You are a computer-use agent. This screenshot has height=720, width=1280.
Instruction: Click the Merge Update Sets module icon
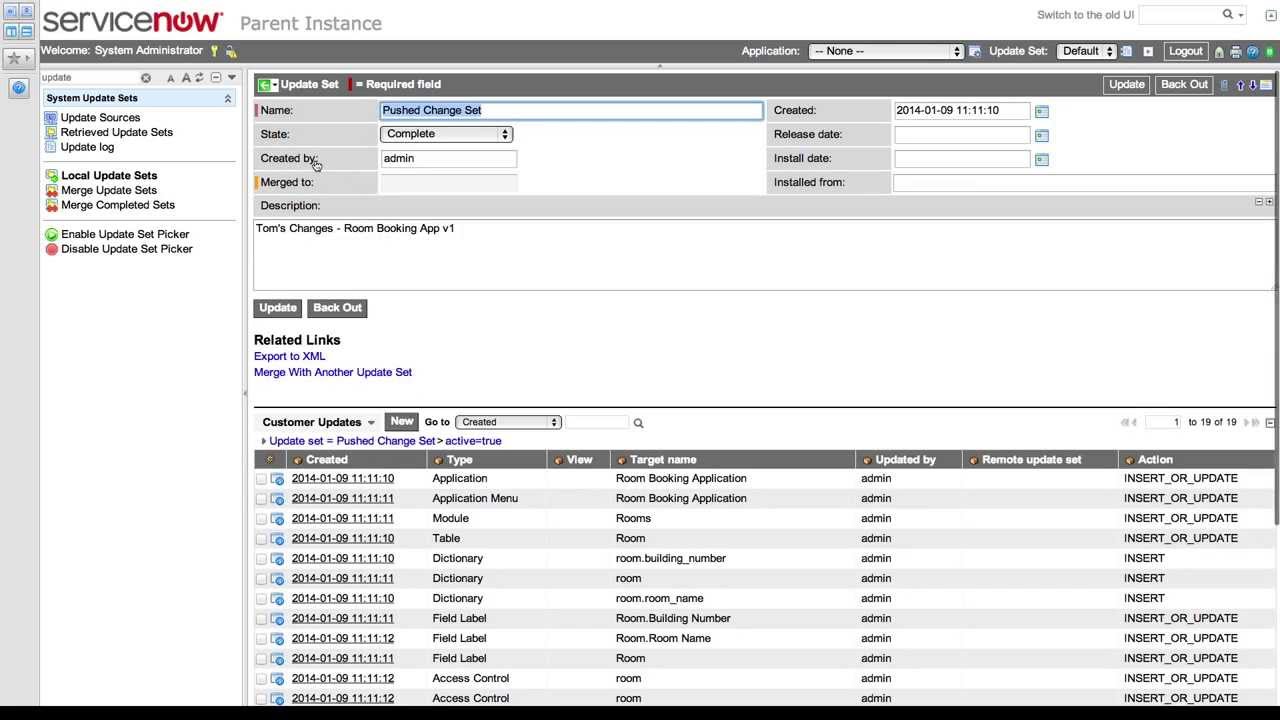pos(51,190)
